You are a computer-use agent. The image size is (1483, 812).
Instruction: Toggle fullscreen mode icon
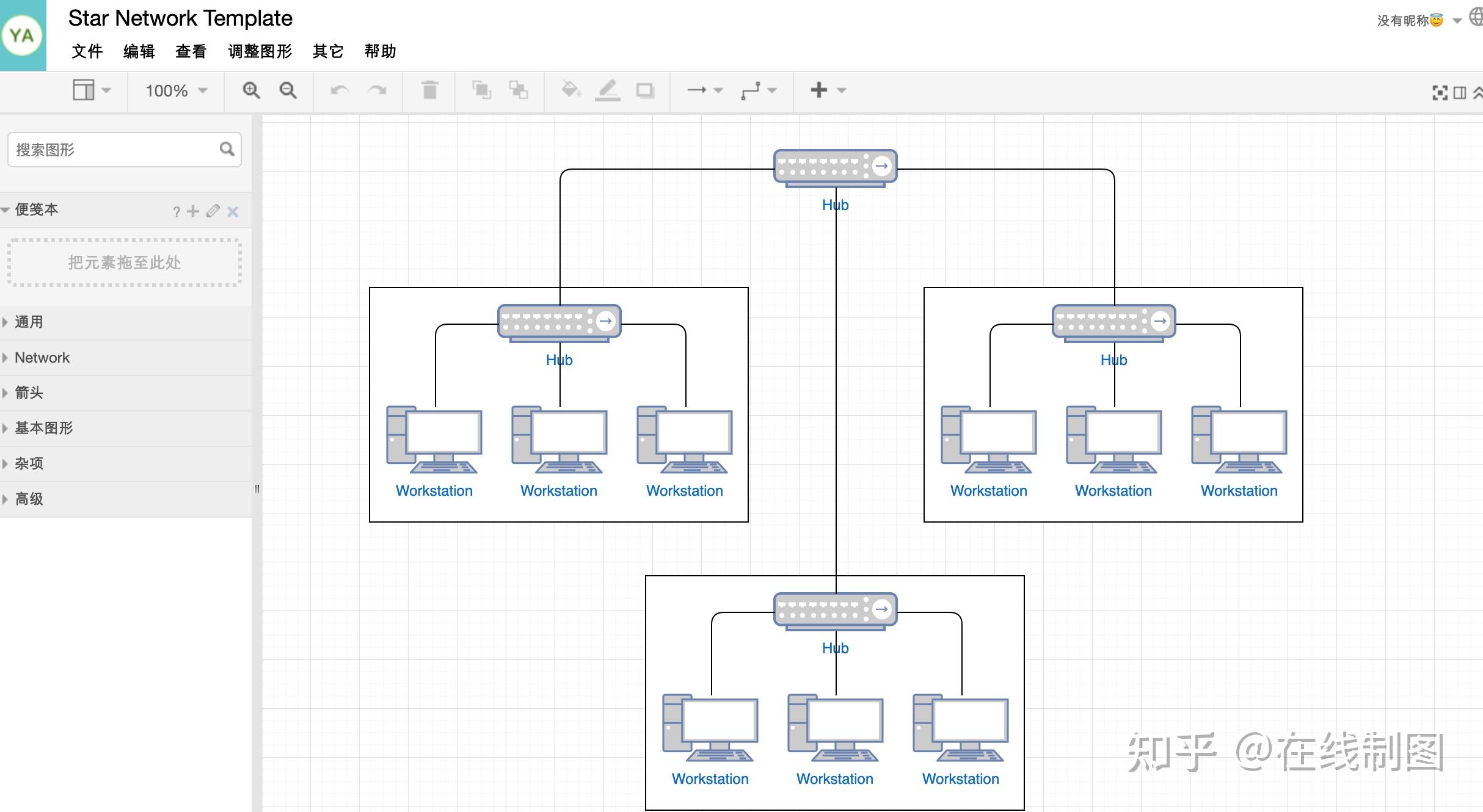point(1440,93)
